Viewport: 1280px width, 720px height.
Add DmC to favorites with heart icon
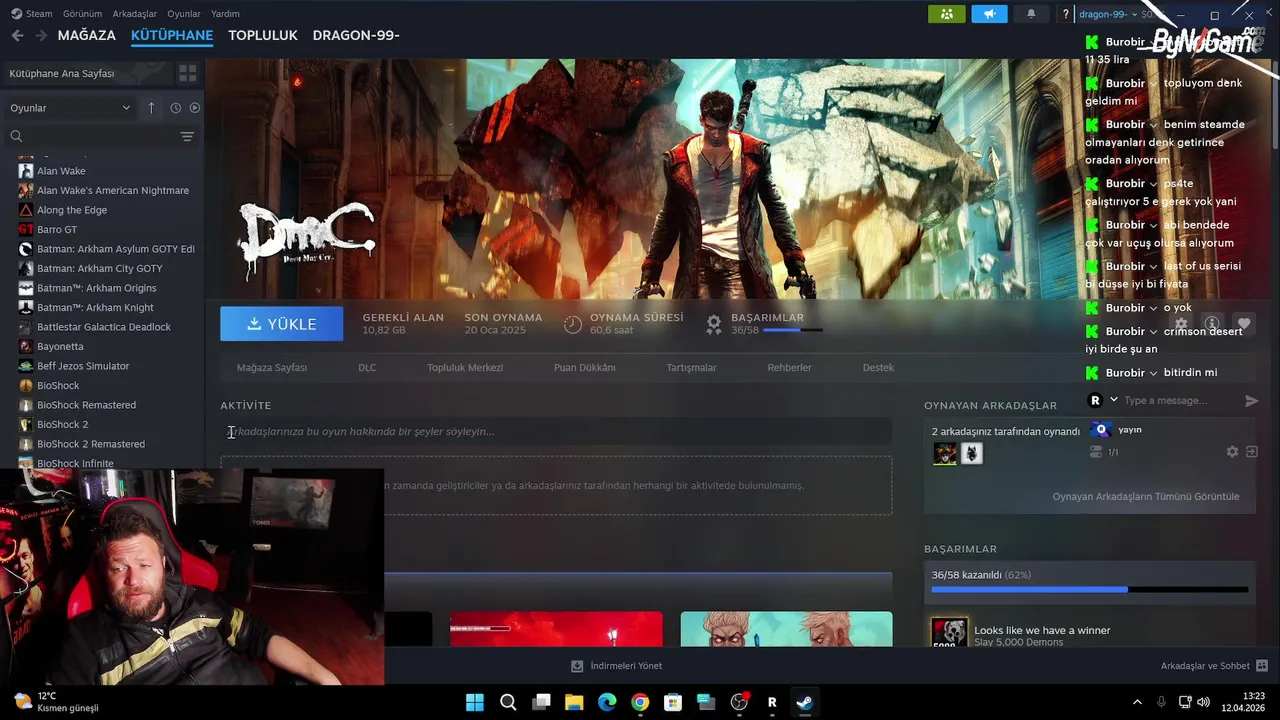coord(1243,324)
